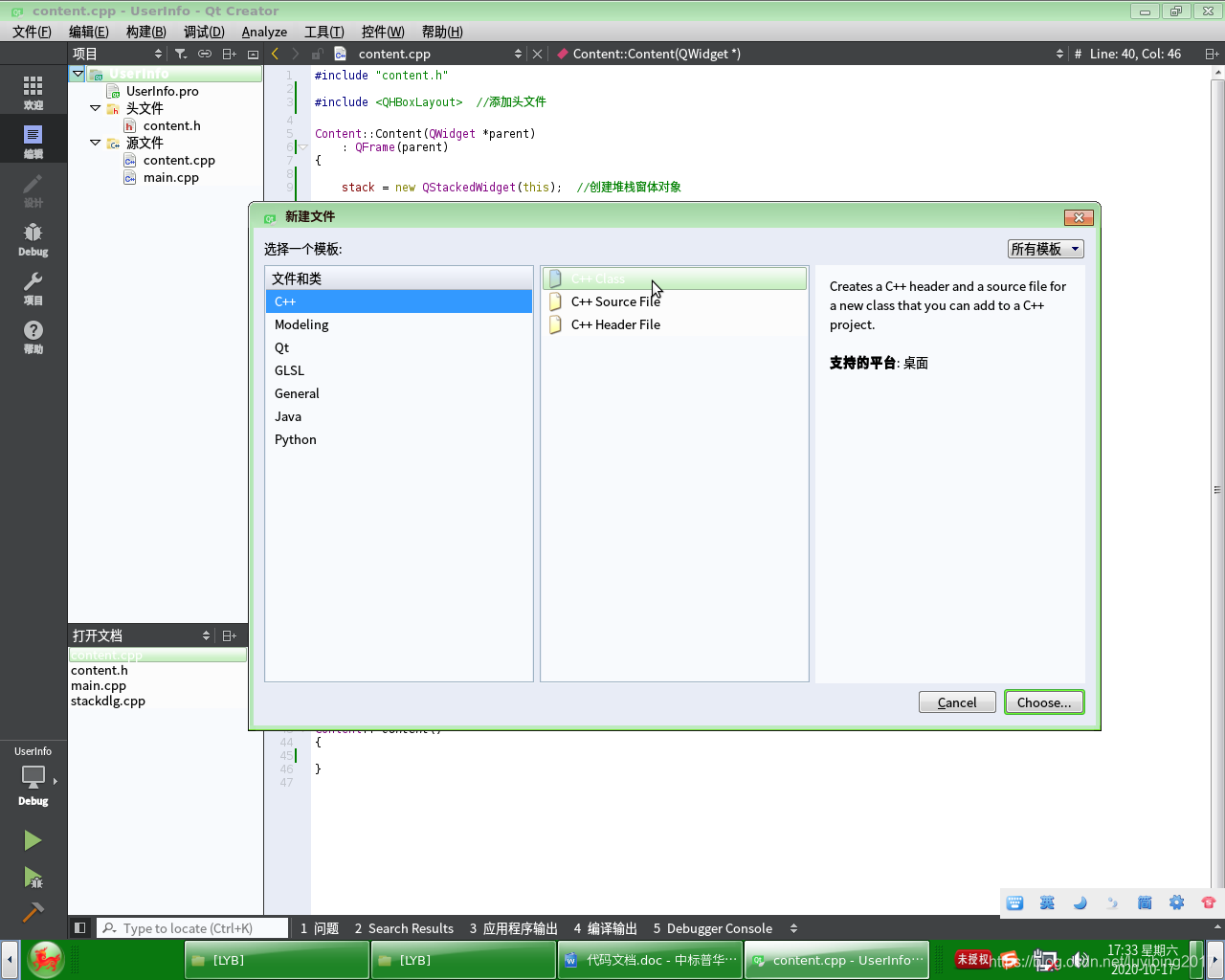Select stackdlg.cpp in open documents
1225x980 pixels.
[x=108, y=701]
